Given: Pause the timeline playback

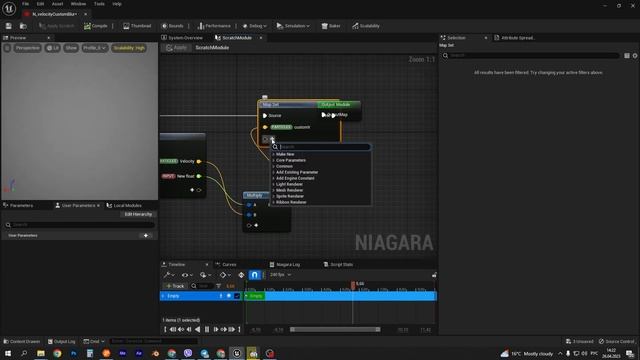Looking at the screenshot, I should pyautogui.click(x=207, y=329).
